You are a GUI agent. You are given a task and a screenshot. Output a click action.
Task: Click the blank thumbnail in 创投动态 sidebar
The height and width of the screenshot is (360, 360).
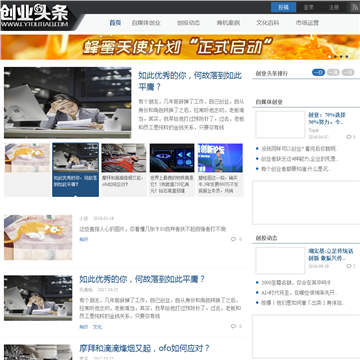point(280,260)
